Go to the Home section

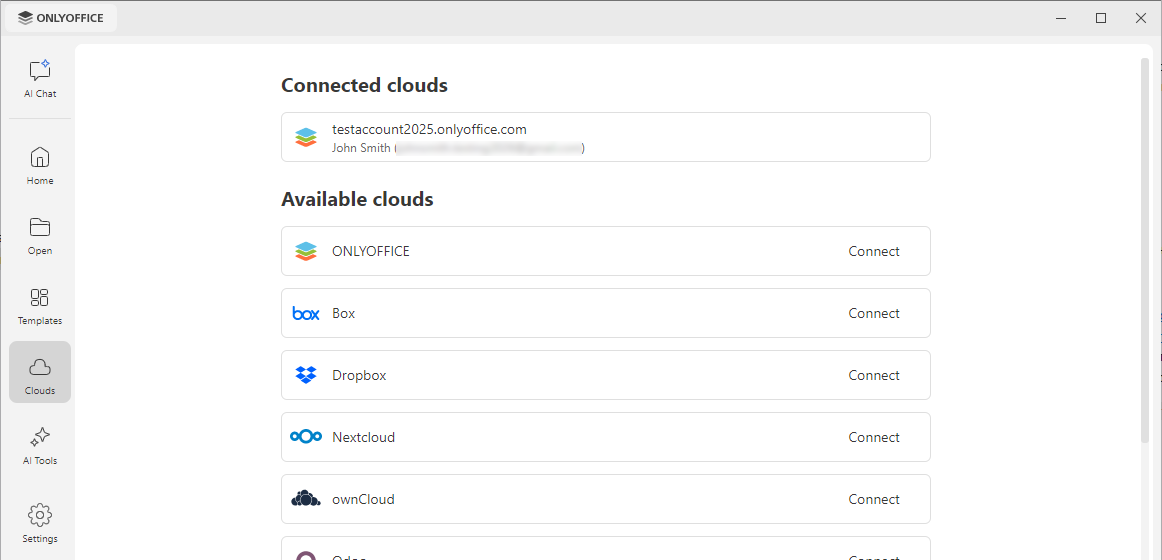(40, 165)
